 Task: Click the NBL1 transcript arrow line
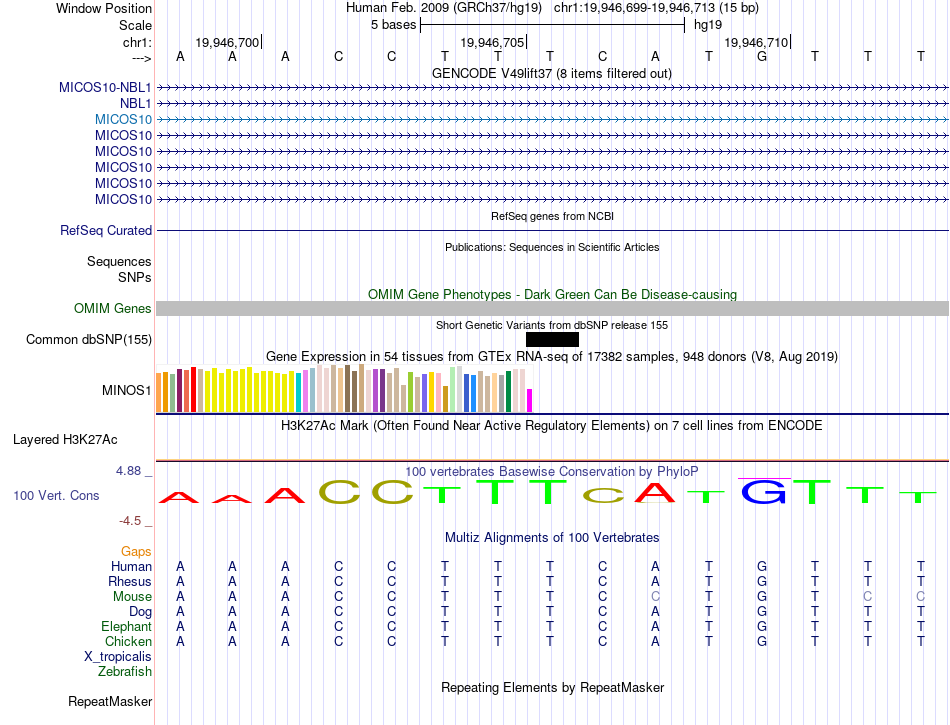[552, 104]
